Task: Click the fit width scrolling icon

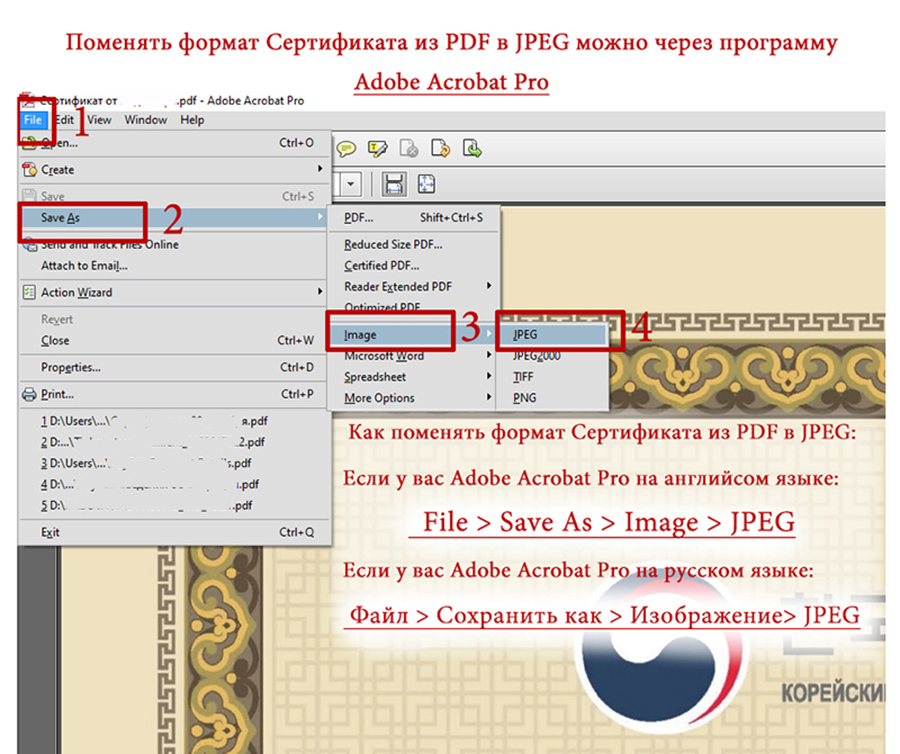Action: (394, 183)
